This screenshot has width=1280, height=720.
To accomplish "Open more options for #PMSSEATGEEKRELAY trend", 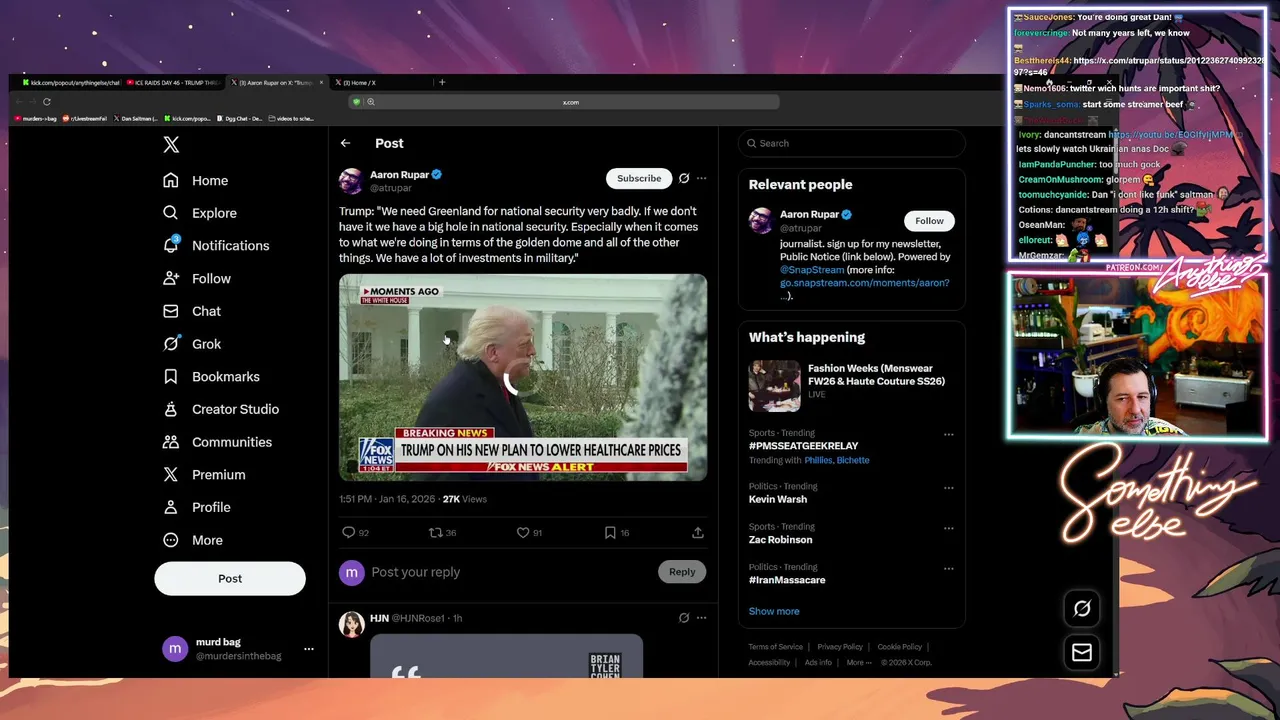I will pos(948,435).
